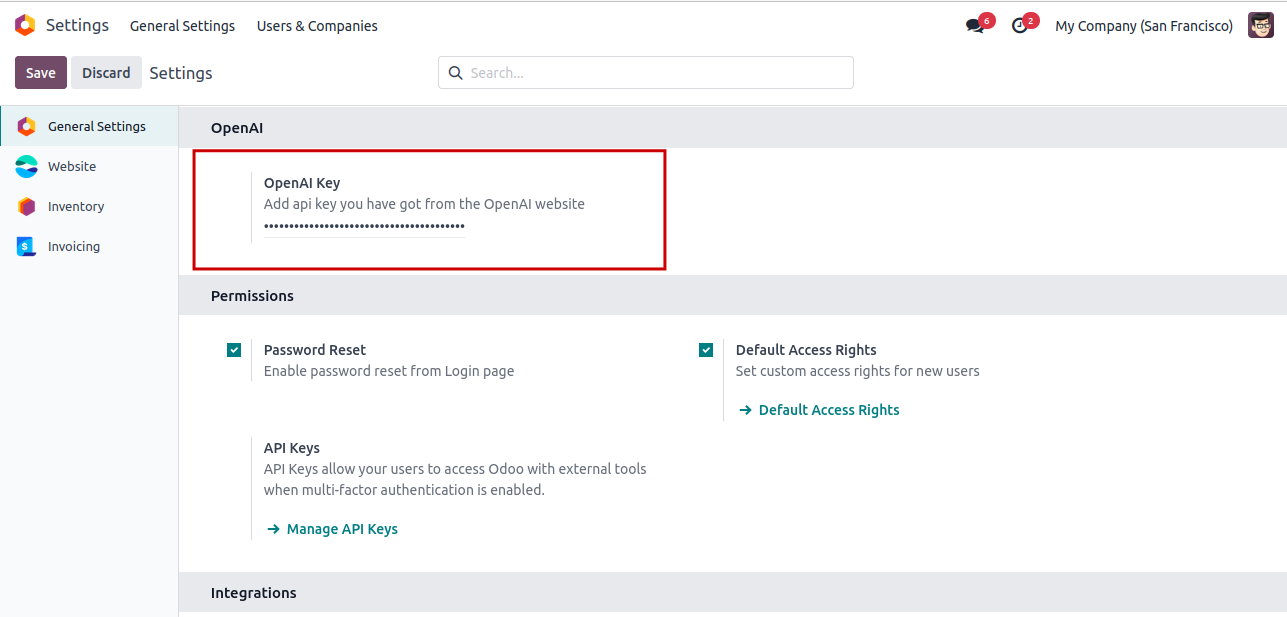Open the Users & Companies menu
The height and width of the screenshot is (617, 1287).
[x=317, y=26]
